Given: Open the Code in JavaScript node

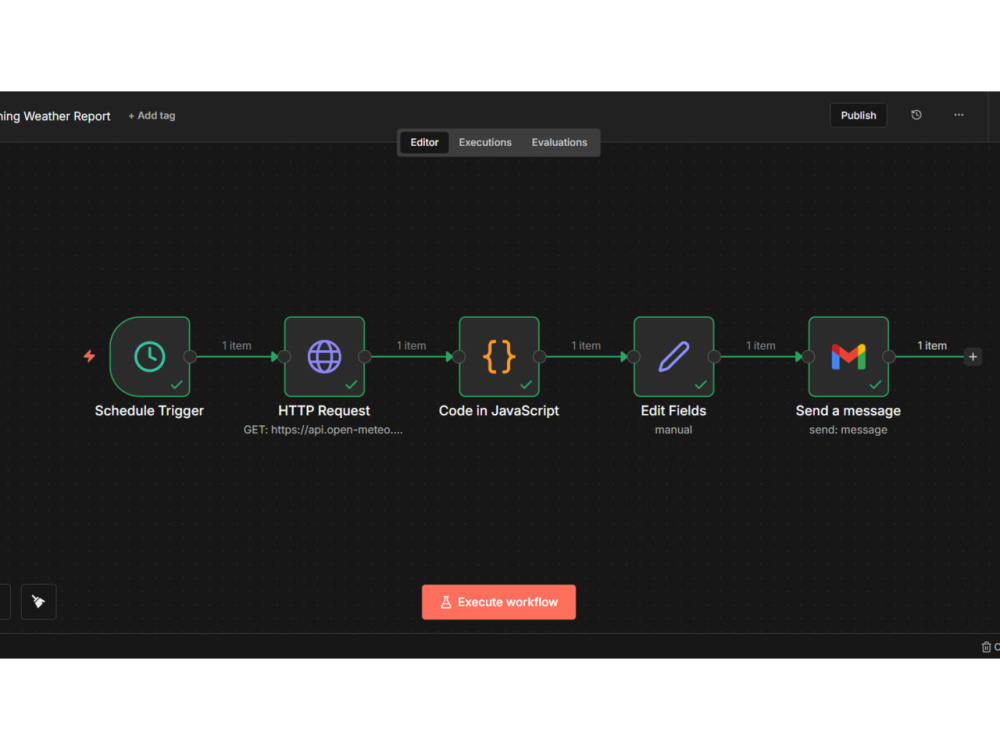Looking at the screenshot, I should tap(499, 357).
